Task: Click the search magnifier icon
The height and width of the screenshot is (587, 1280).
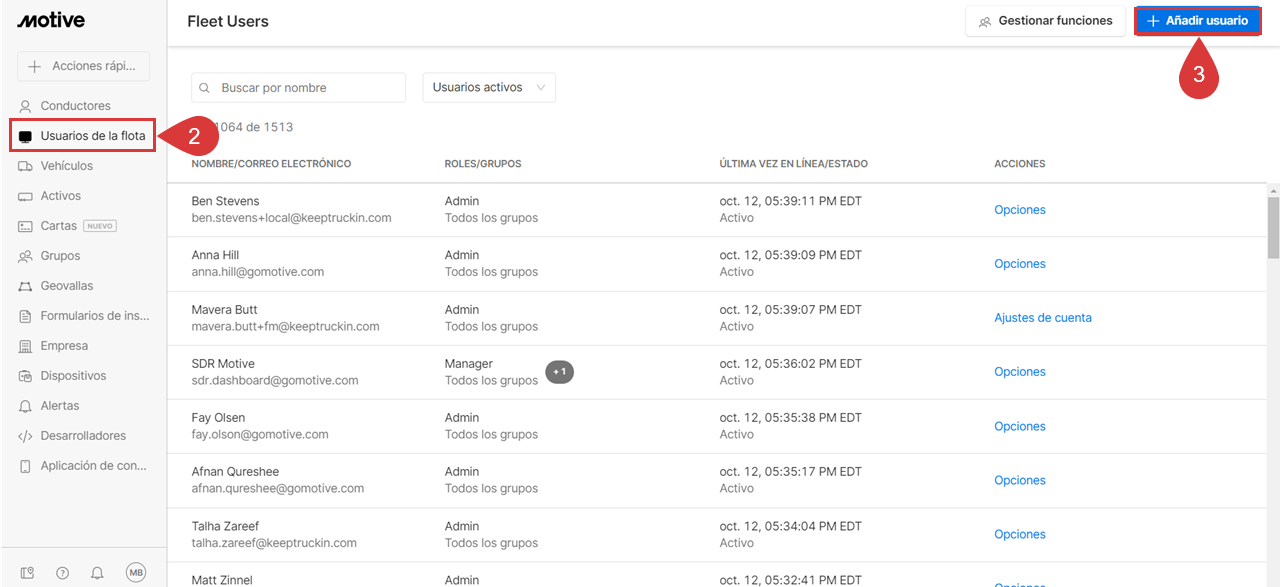Action: [205, 88]
